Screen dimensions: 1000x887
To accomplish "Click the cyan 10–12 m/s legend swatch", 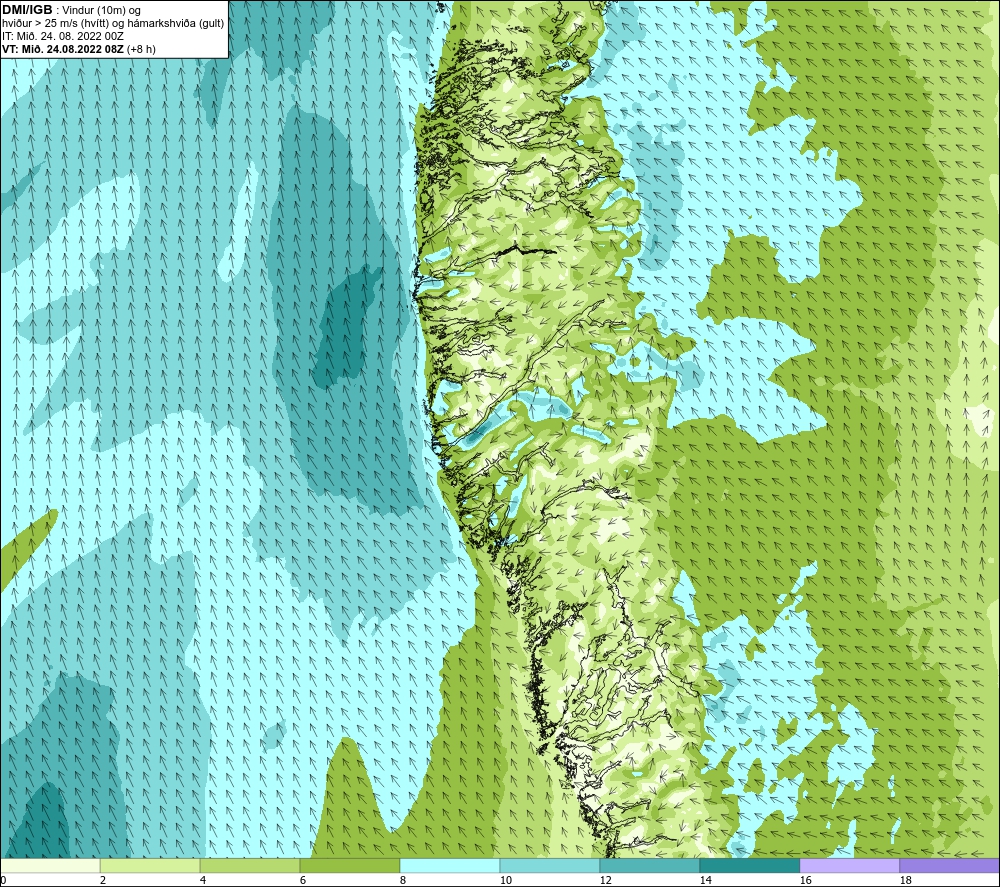I will (x=549, y=865).
